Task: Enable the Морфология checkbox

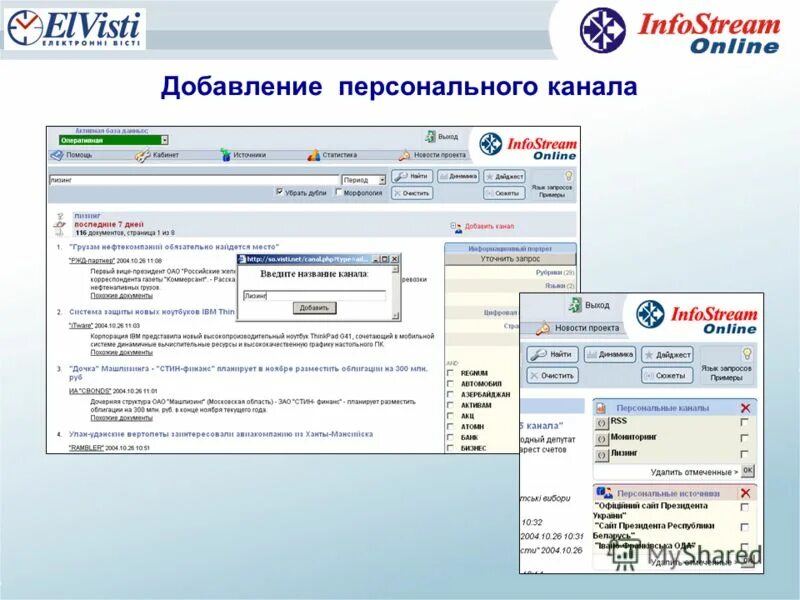Action: pyautogui.click(x=338, y=192)
